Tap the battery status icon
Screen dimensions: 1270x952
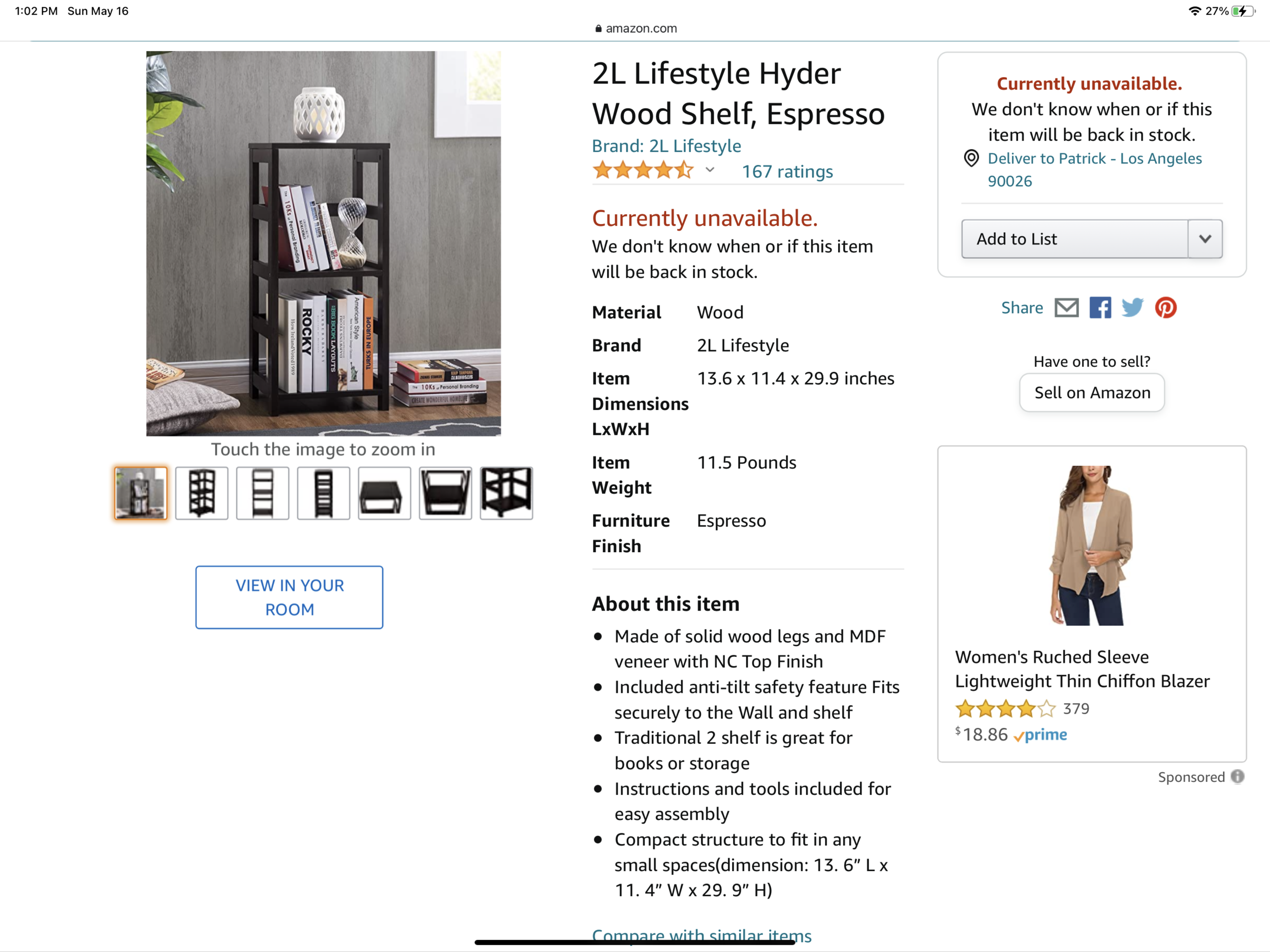pos(1243,11)
